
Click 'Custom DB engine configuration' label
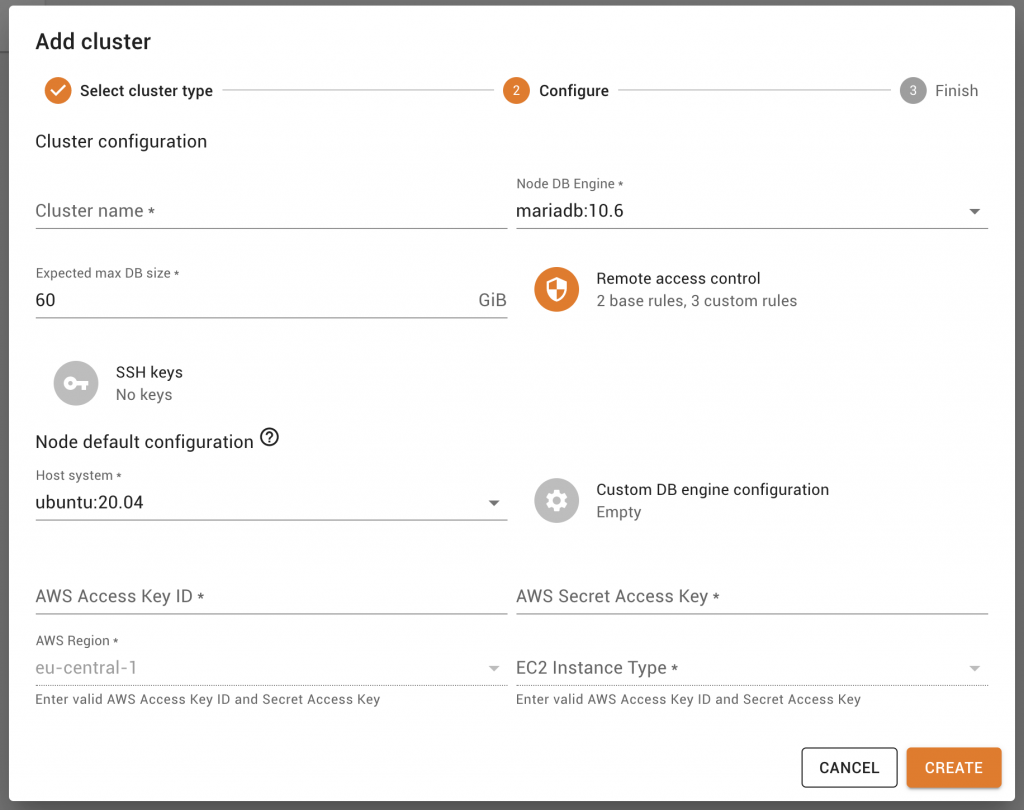(712, 490)
